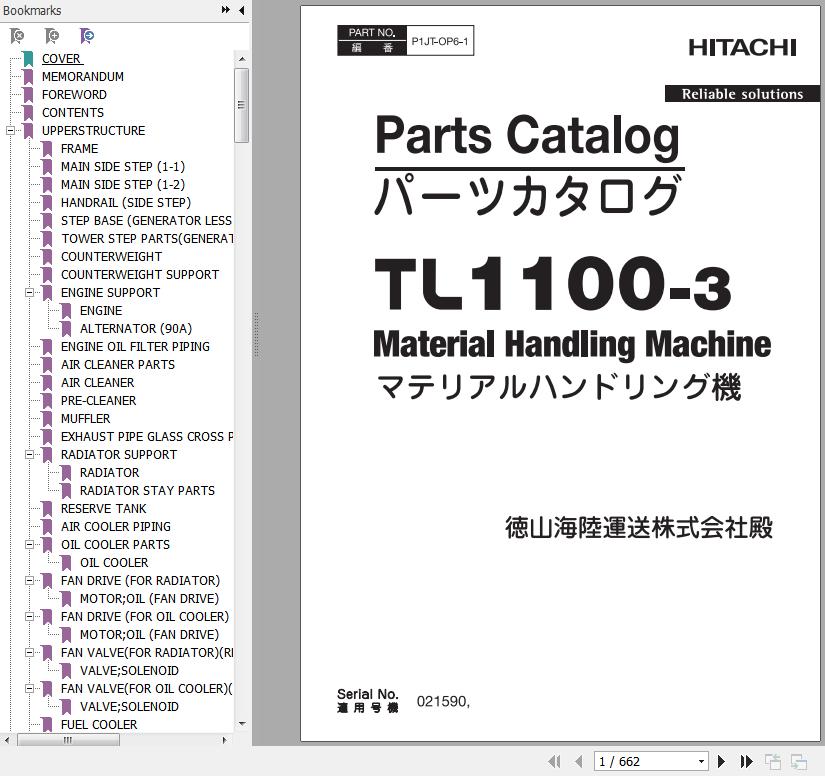
Task: Collapse the UPPERSTRUCTURE bookmark tree
Action: point(10,130)
